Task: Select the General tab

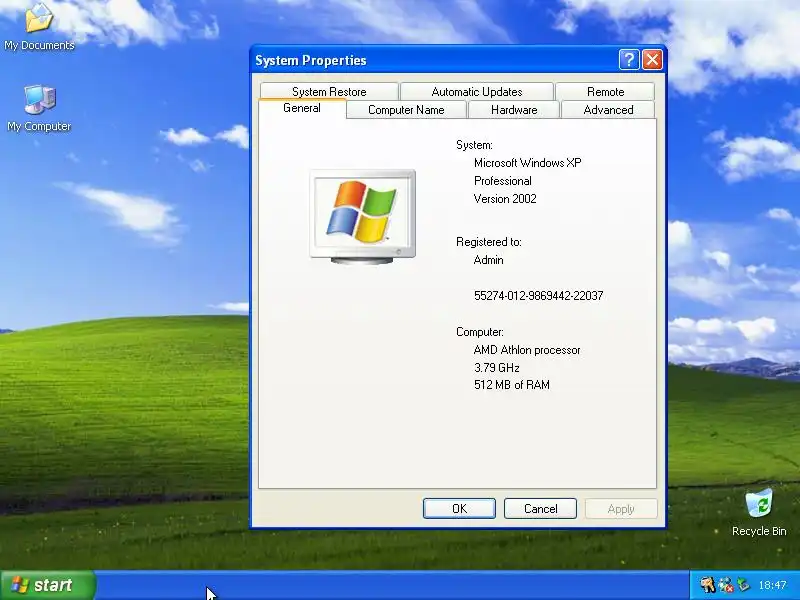Action: pyautogui.click(x=302, y=108)
